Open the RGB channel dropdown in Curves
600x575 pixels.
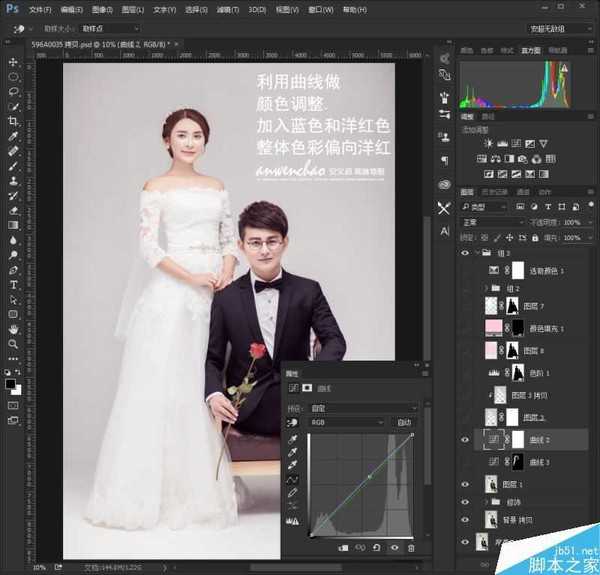coord(348,423)
